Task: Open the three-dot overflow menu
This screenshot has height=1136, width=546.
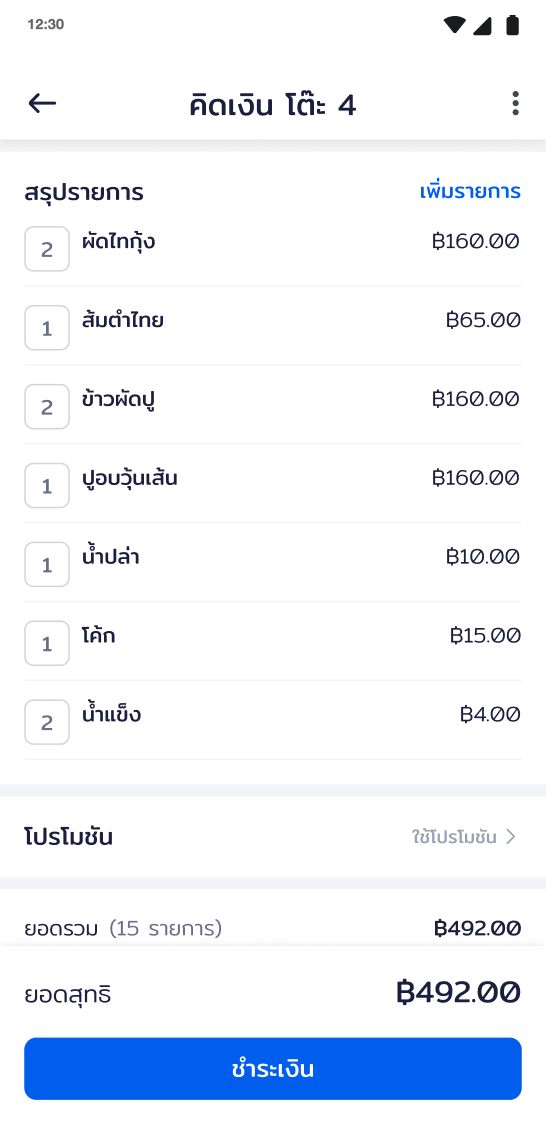Action: click(x=515, y=104)
